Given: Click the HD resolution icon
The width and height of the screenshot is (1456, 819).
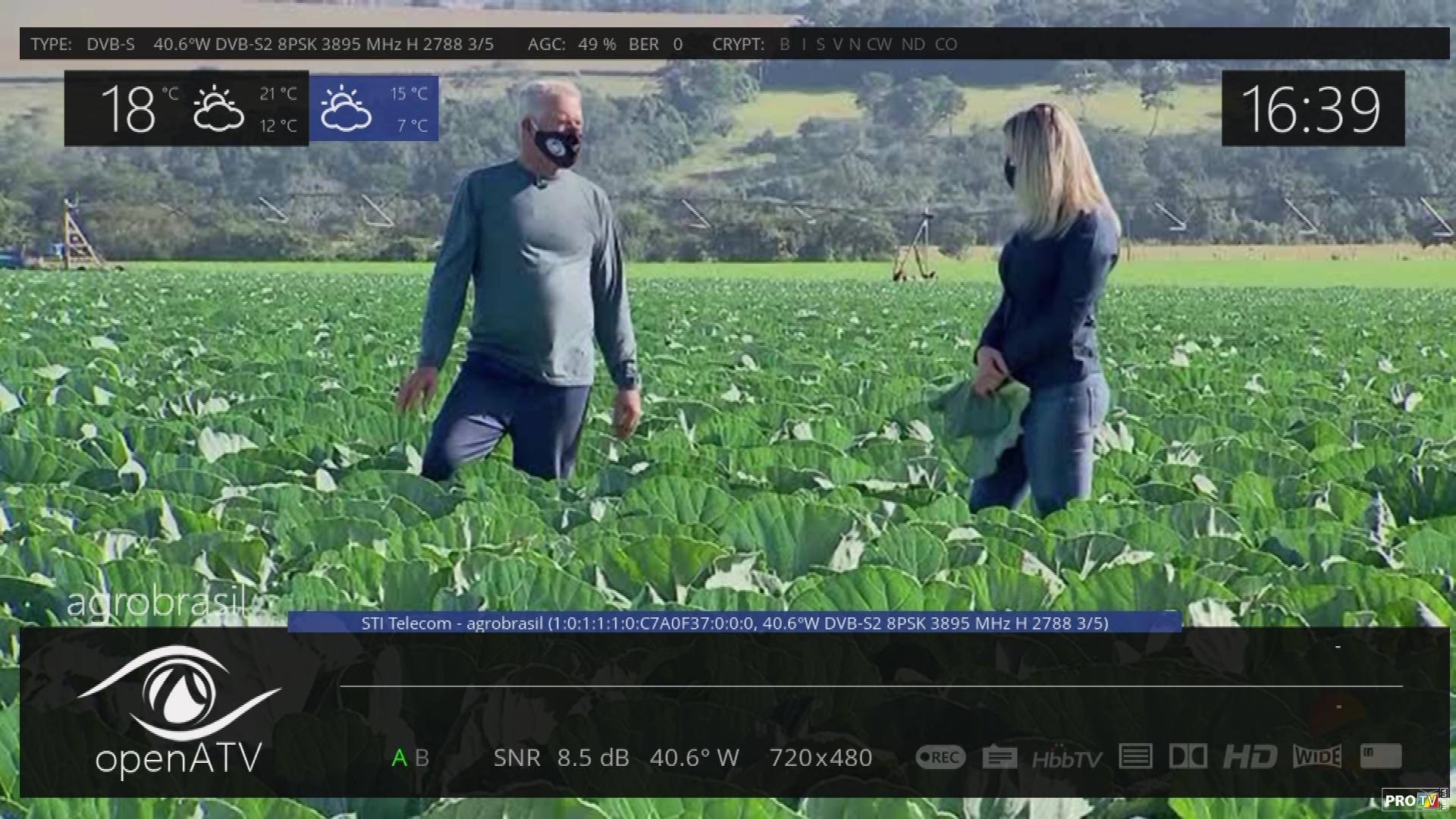Looking at the screenshot, I should tap(1250, 757).
